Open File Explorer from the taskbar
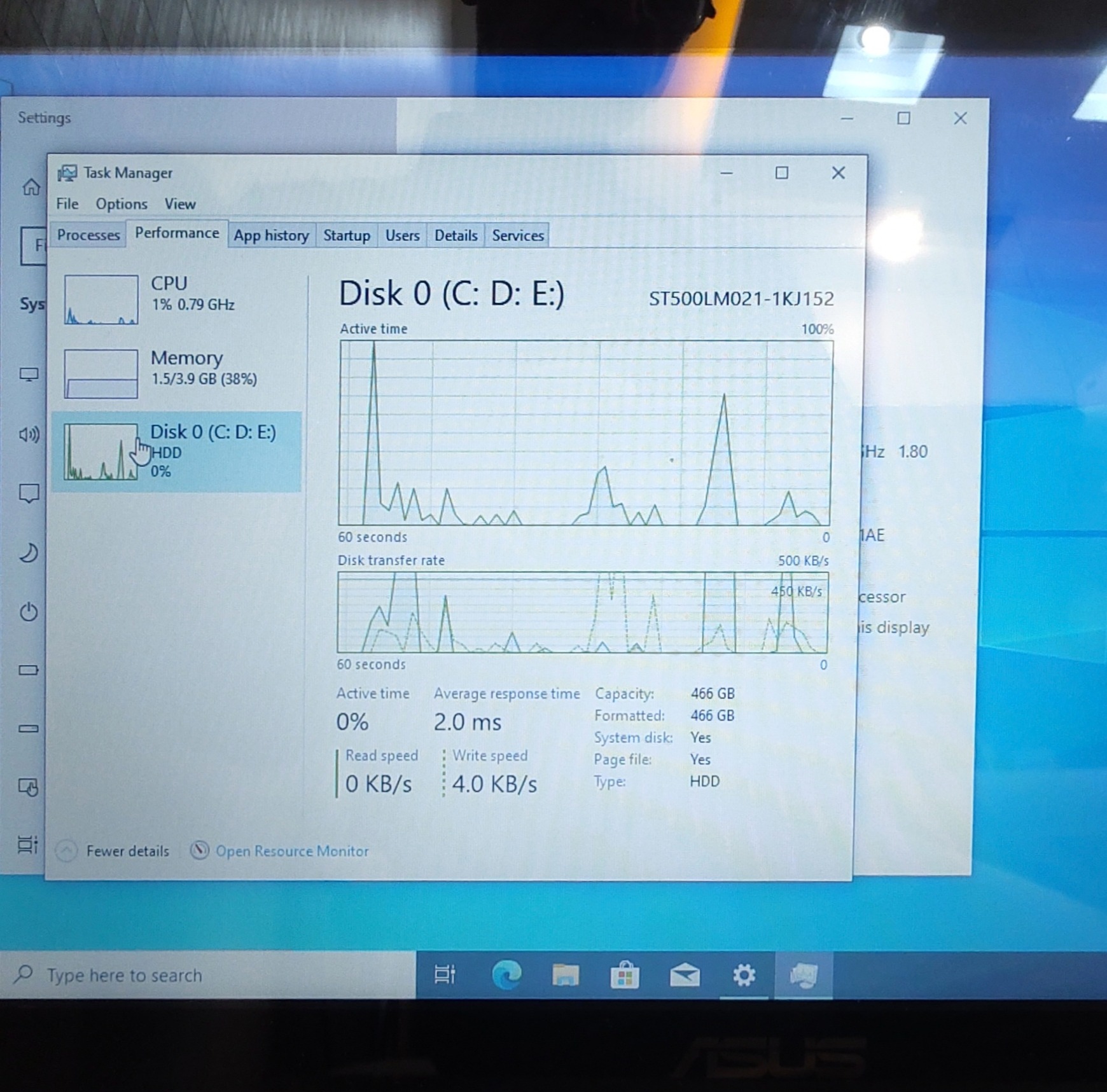The width and height of the screenshot is (1107, 1092). click(x=565, y=975)
